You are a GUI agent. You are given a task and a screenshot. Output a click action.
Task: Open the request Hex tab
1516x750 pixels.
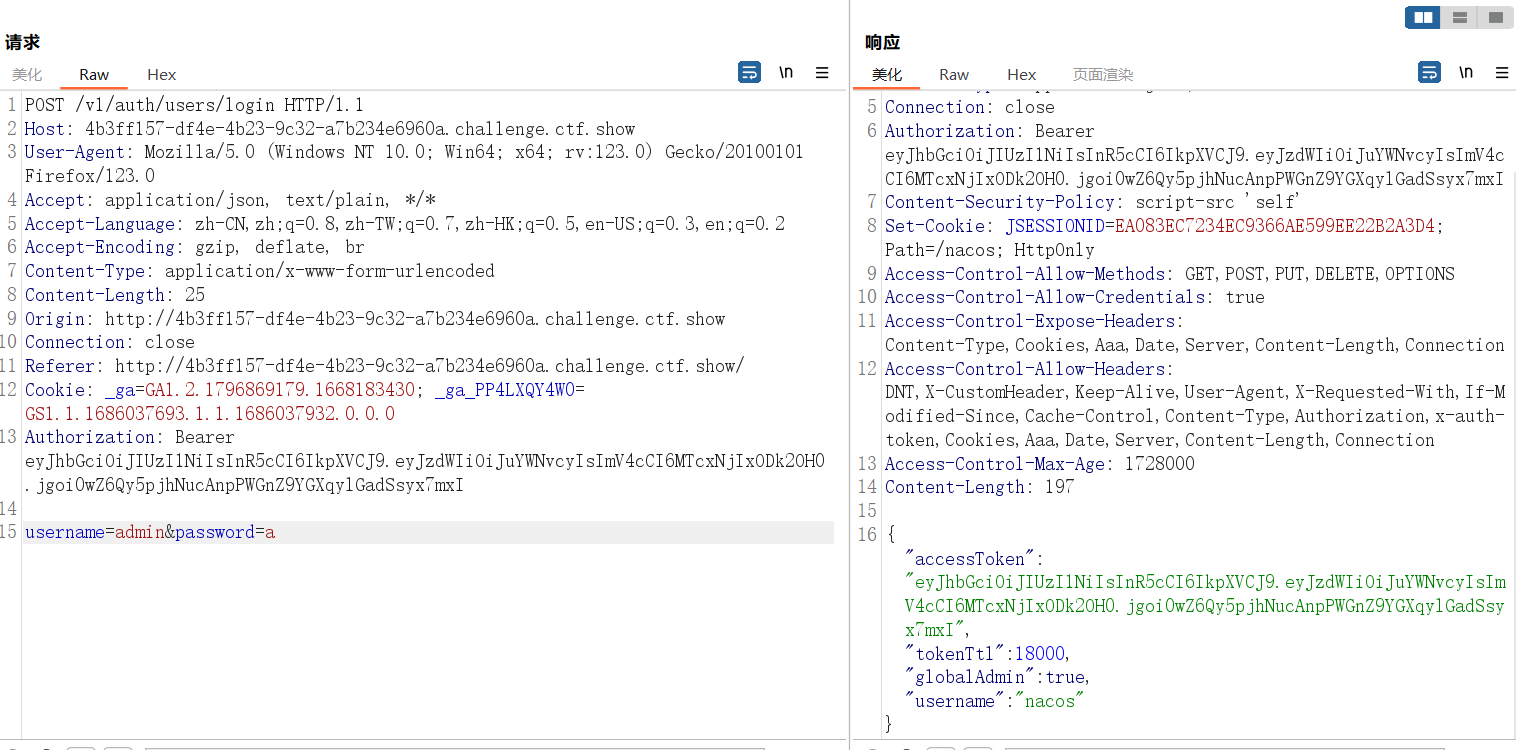coord(161,74)
